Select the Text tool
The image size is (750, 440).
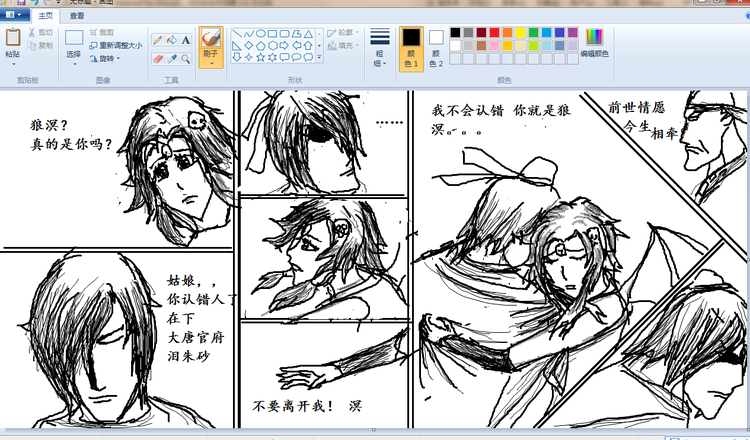185,40
